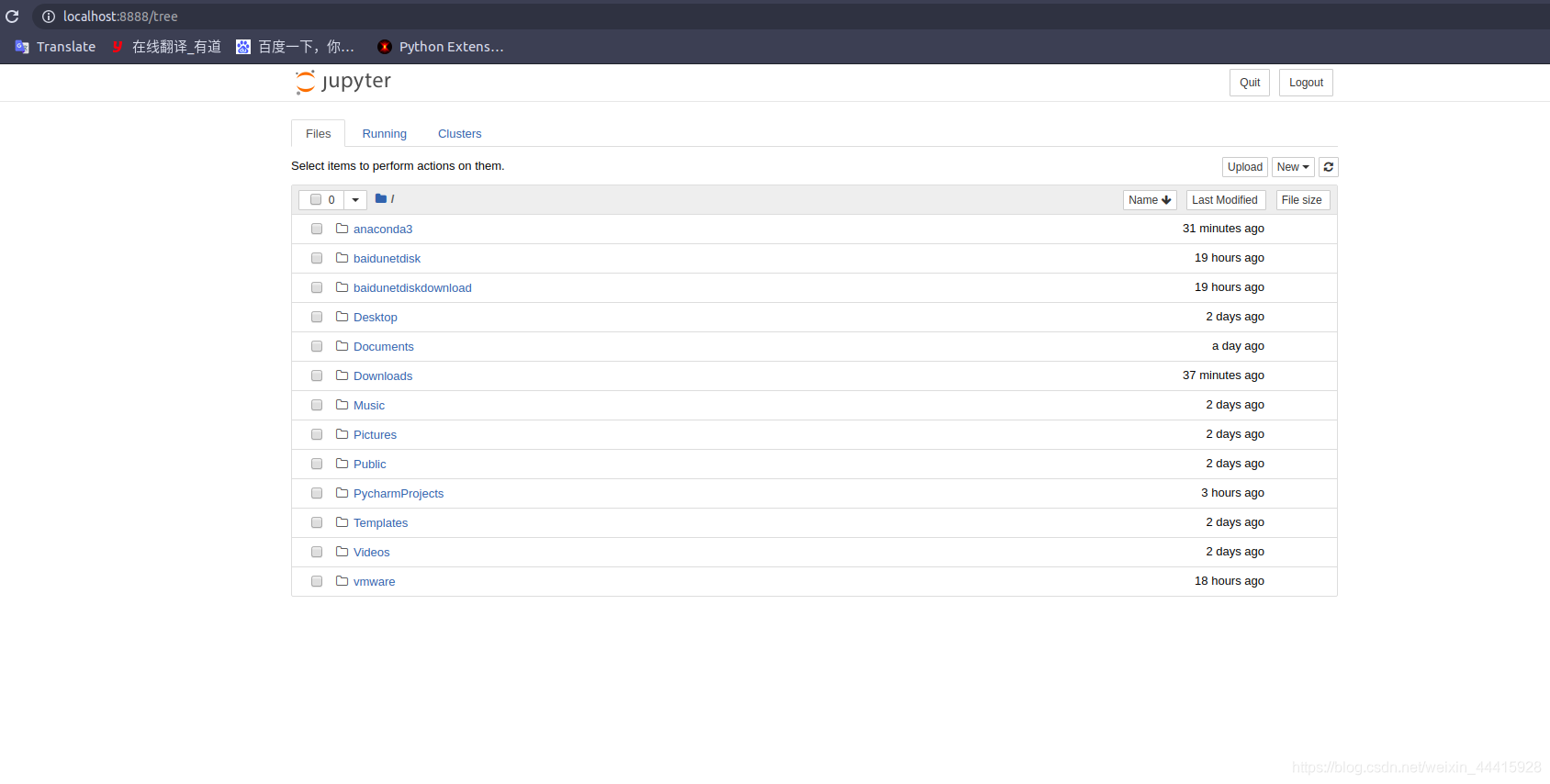Click the vmware folder icon

[342, 581]
